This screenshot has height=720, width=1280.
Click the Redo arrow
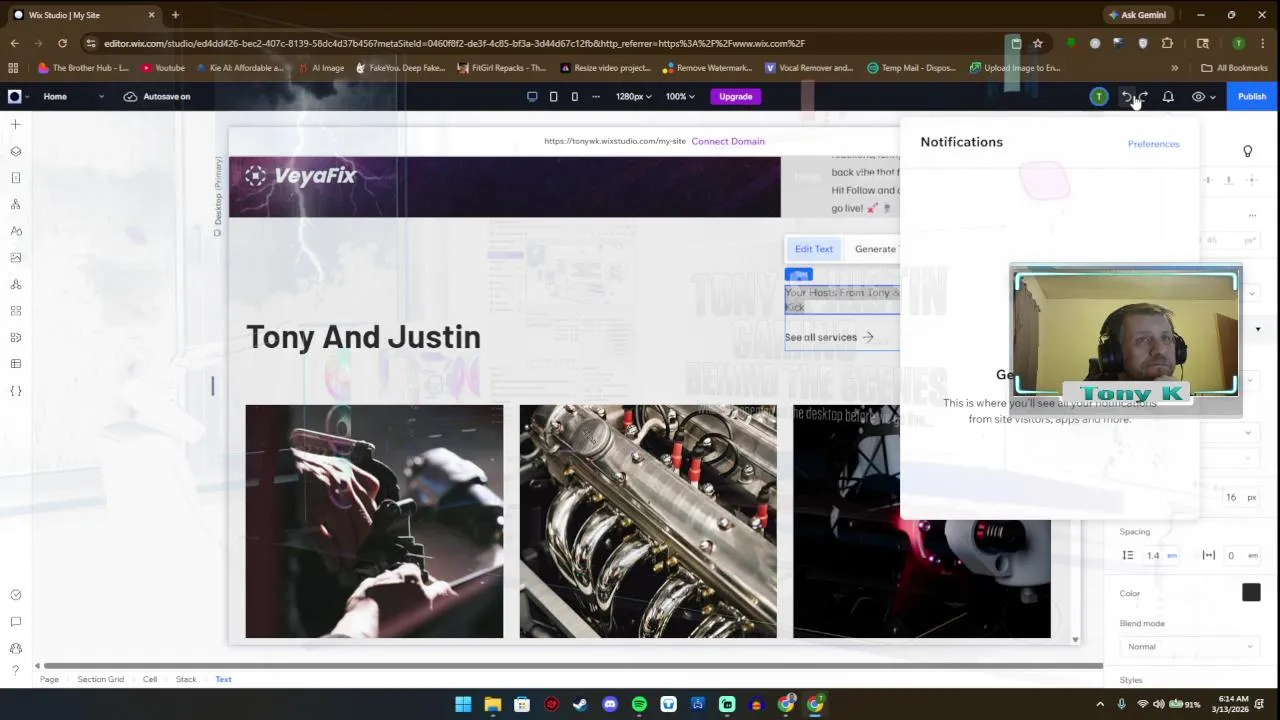[1143, 96]
